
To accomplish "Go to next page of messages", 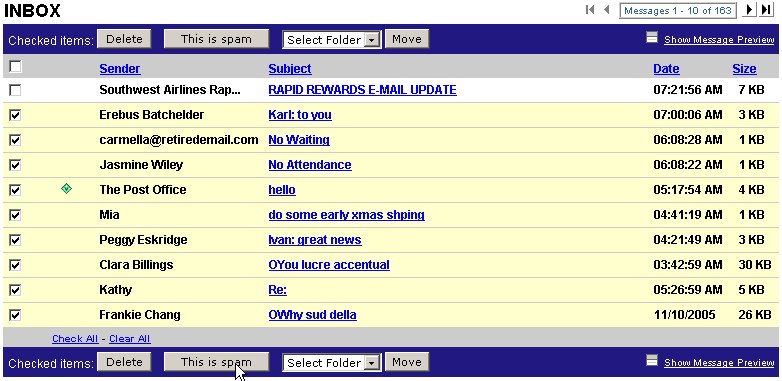I will (749, 9).
